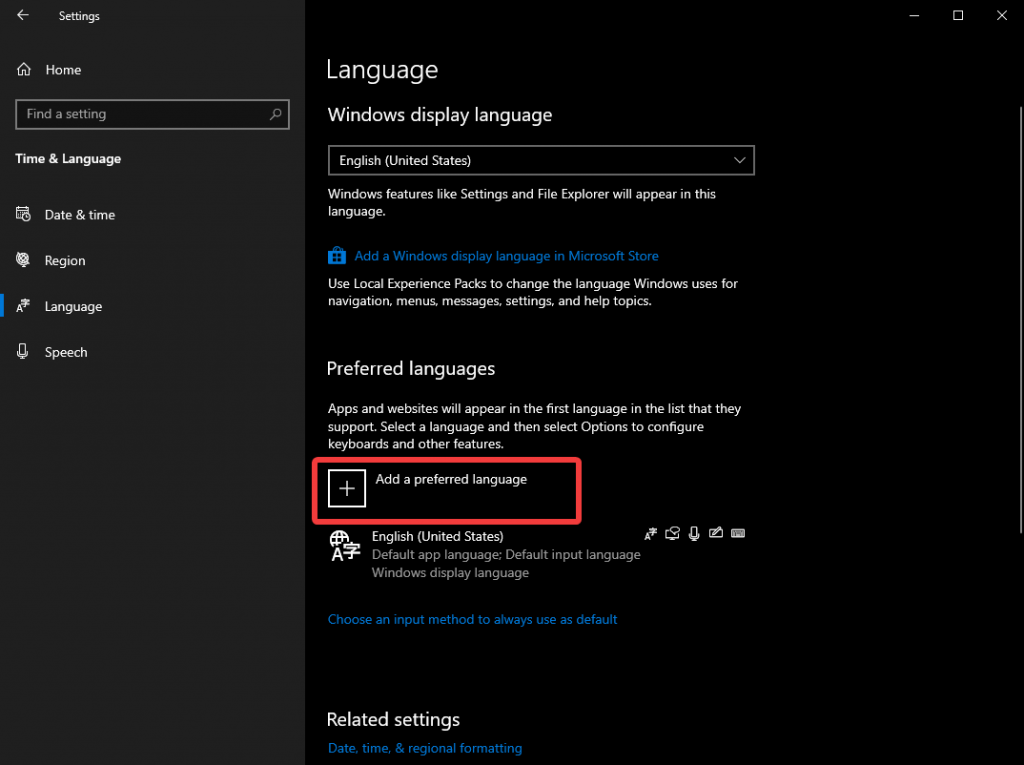
Task: Open the Windows display language dropdown
Action: coord(541,160)
